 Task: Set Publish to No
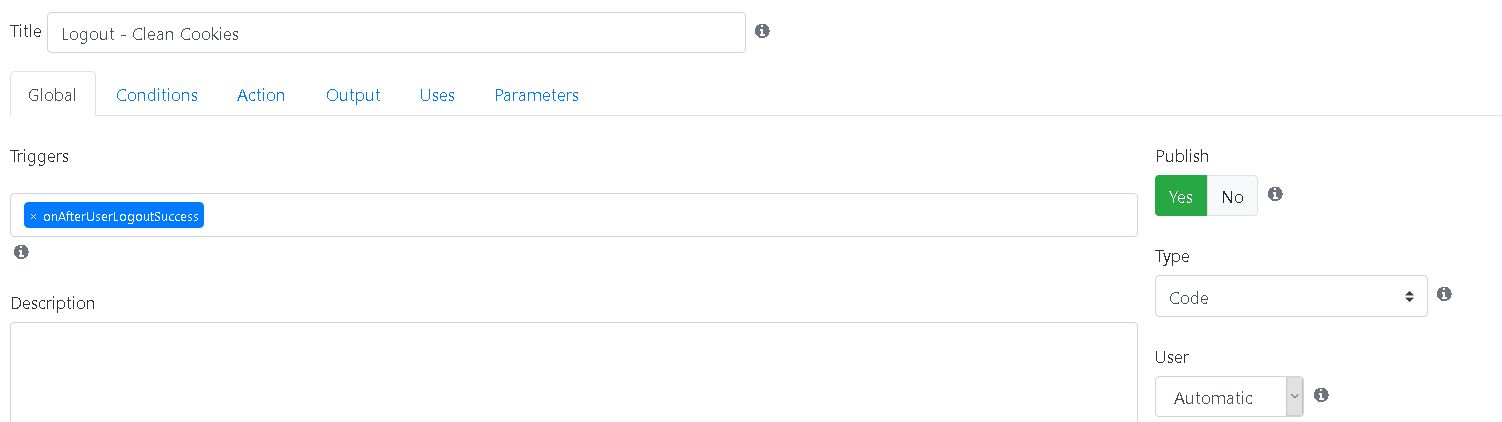click(x=1232, y=196)
